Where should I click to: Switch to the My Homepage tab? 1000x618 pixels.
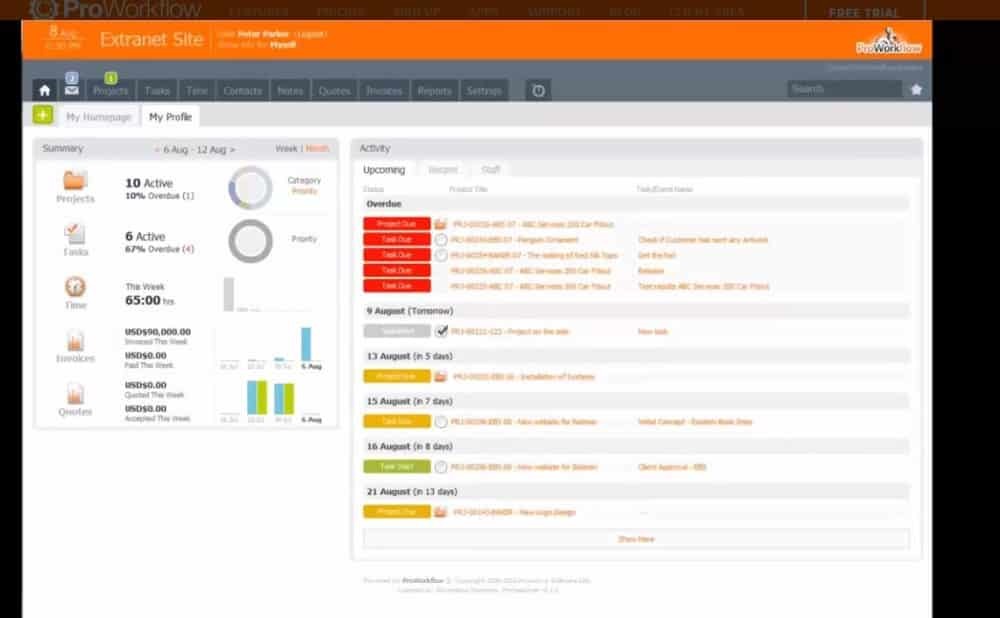[x=99, y=117]
